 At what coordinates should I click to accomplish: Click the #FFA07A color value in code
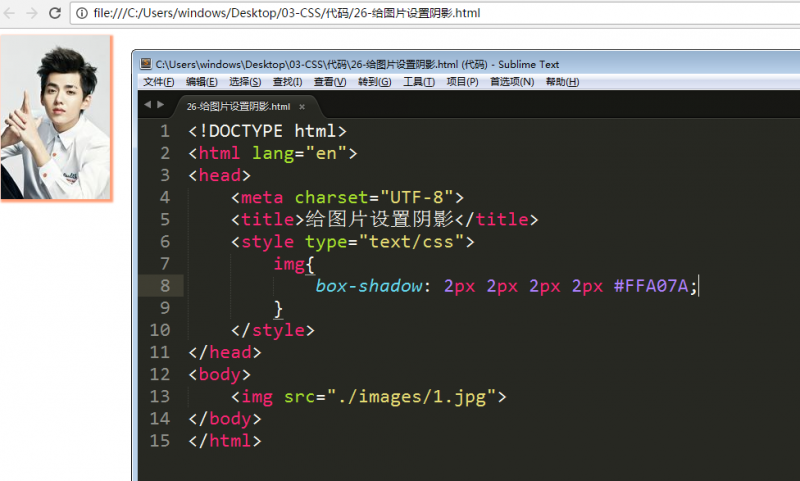coord(650,286)
